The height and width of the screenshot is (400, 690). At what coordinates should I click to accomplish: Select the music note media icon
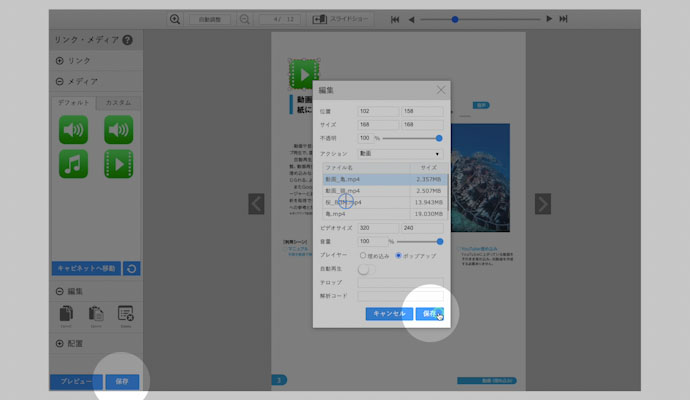click(73, 164)
